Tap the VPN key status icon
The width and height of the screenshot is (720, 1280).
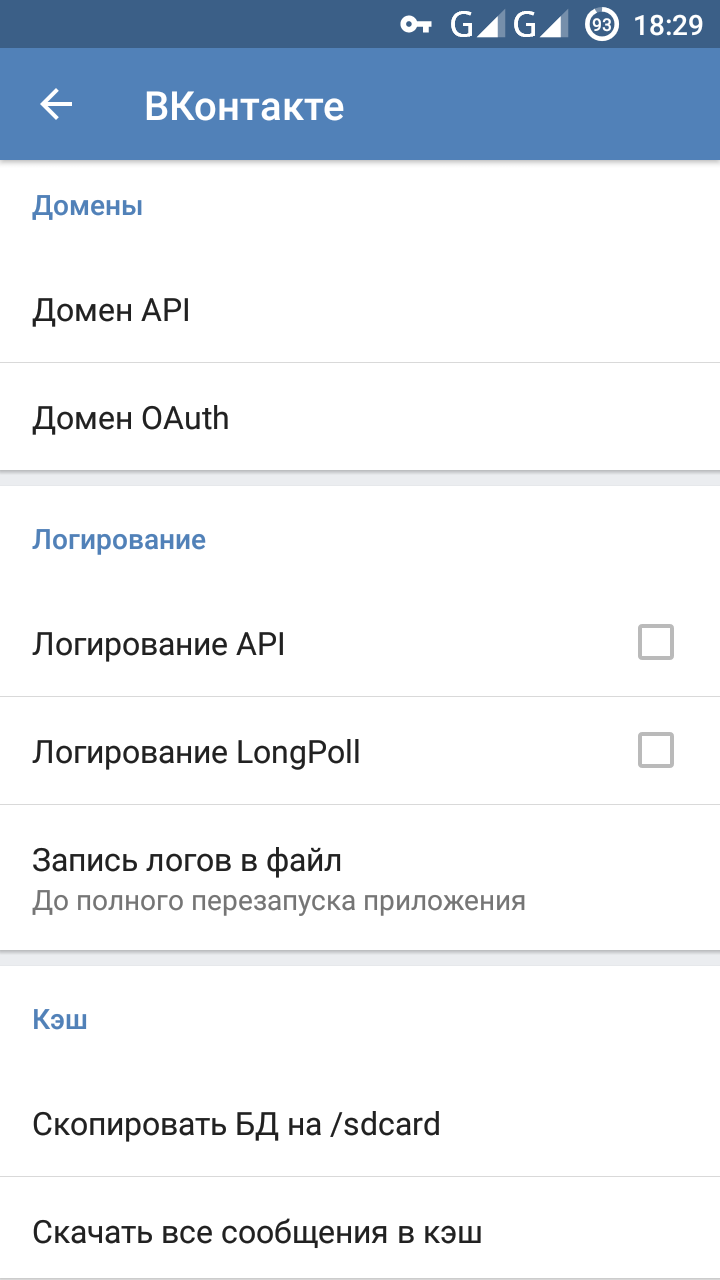point(416,24)
